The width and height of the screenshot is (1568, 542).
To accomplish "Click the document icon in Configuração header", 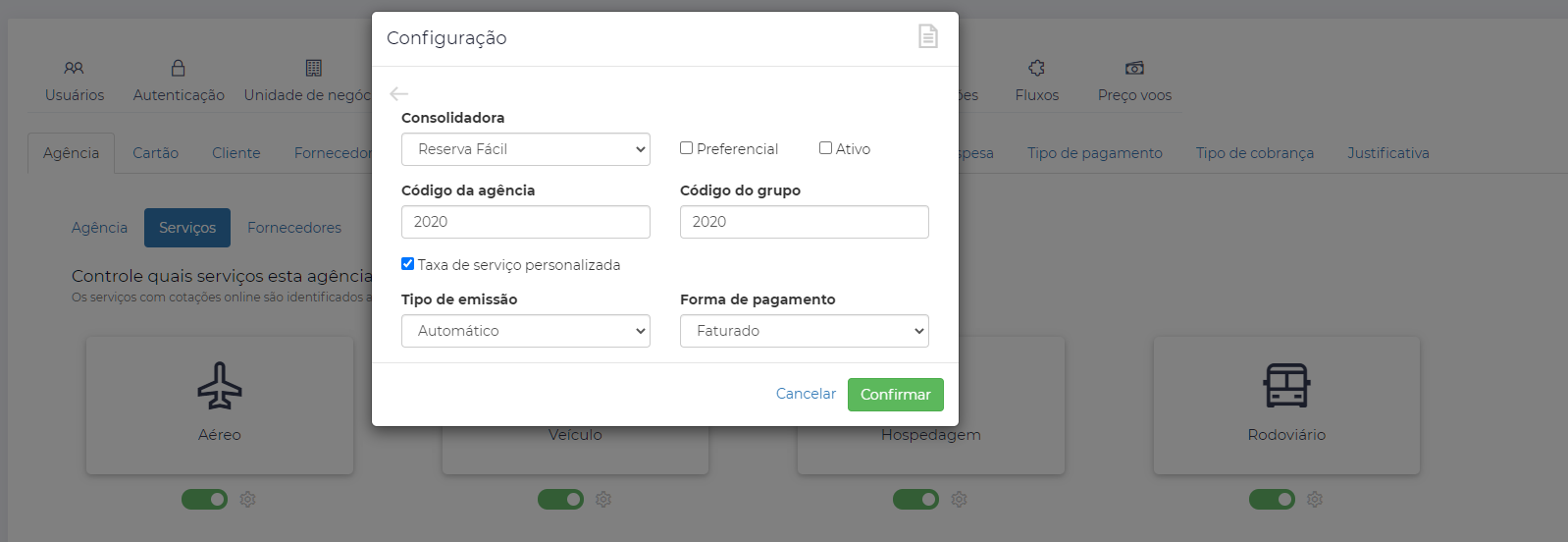I will click(927, 37).
